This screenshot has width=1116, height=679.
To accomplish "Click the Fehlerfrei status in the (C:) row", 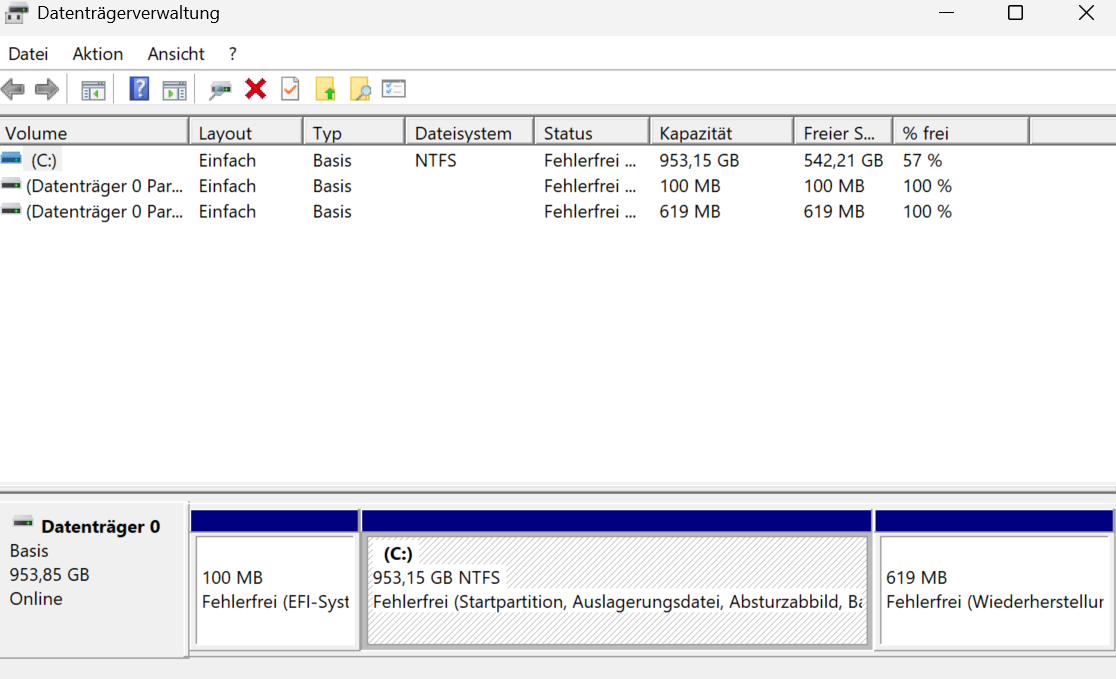I will pos(590,160).
